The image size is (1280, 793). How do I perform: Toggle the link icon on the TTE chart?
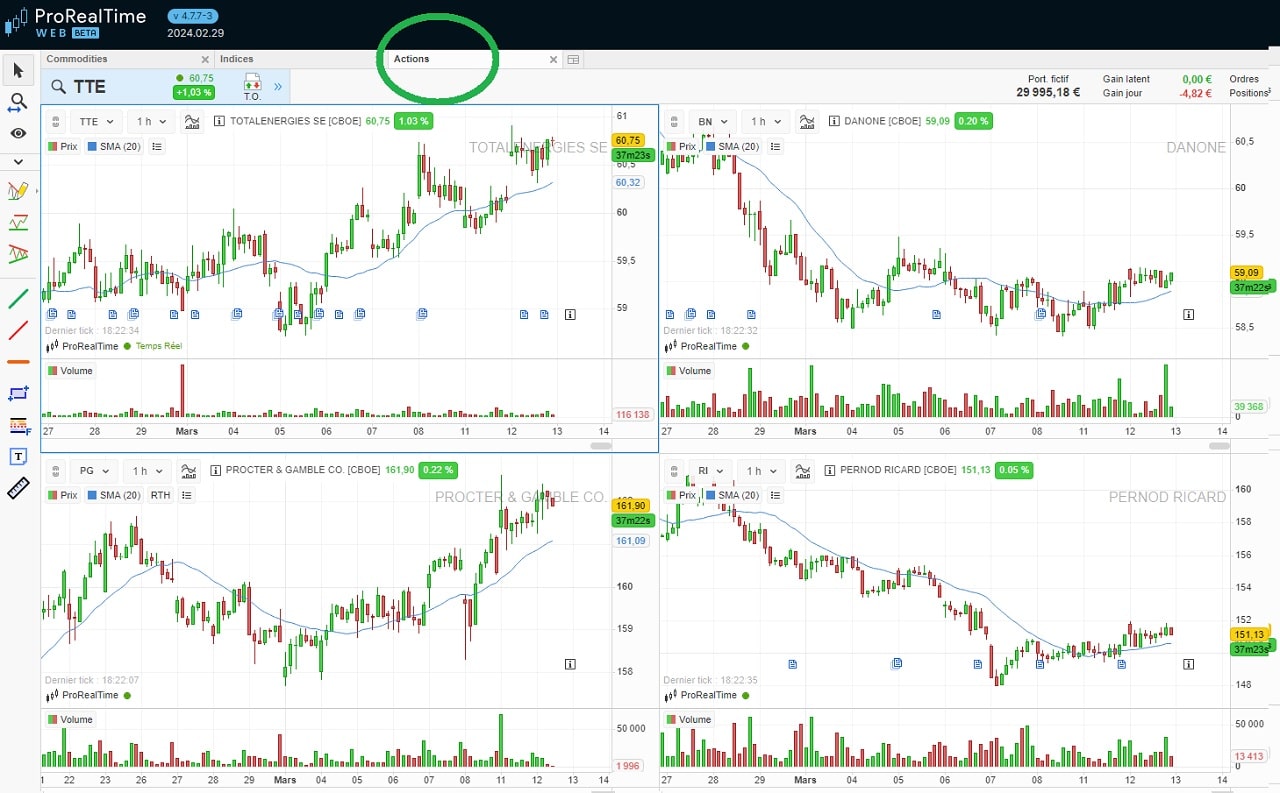click(56, 122)
